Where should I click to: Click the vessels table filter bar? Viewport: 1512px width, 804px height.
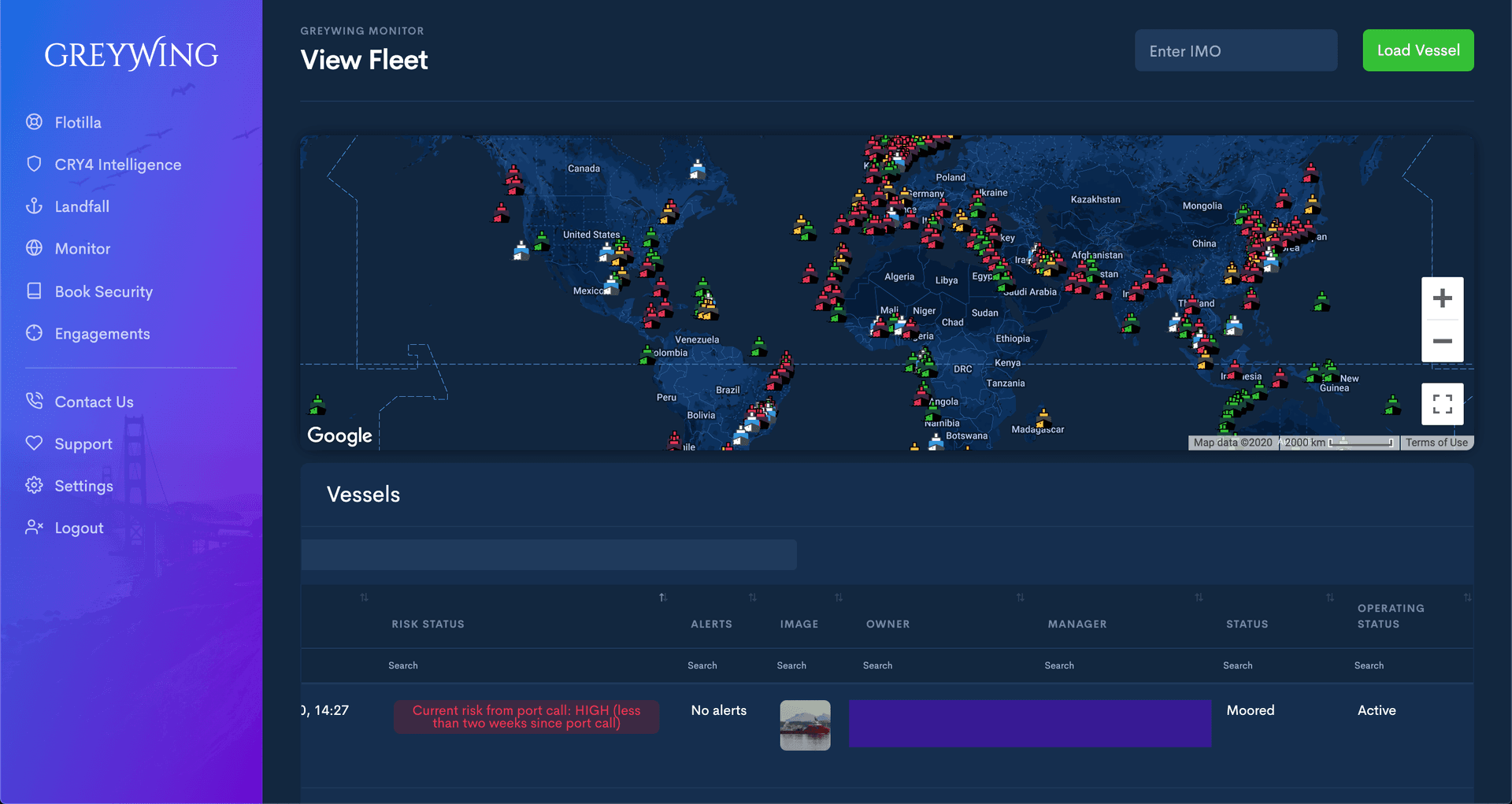pos(549,554)
